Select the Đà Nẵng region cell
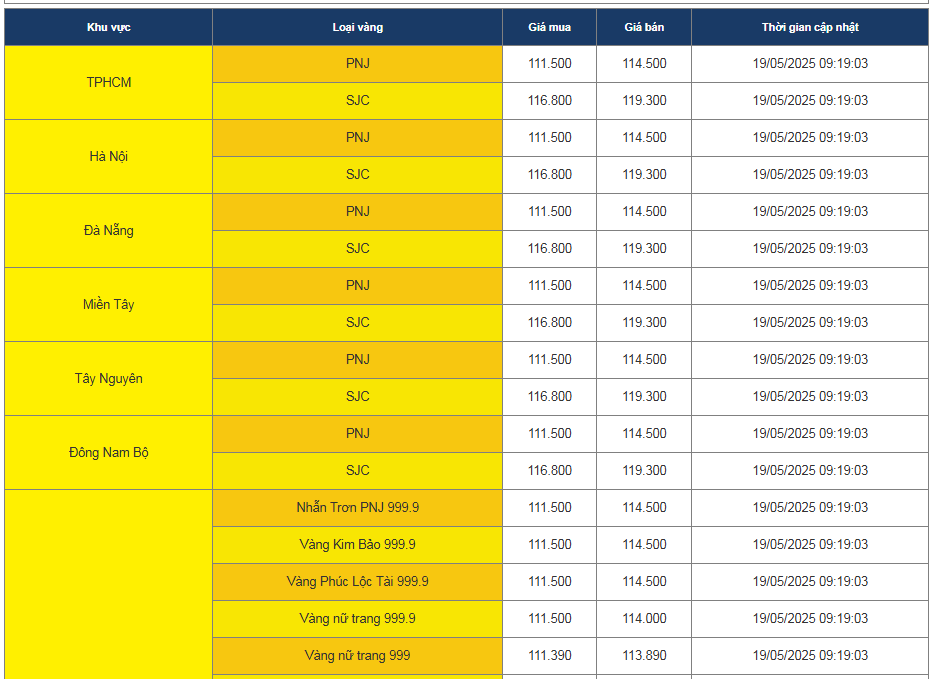The height and width of the screenshot is (679, 936). coord(108,231)
